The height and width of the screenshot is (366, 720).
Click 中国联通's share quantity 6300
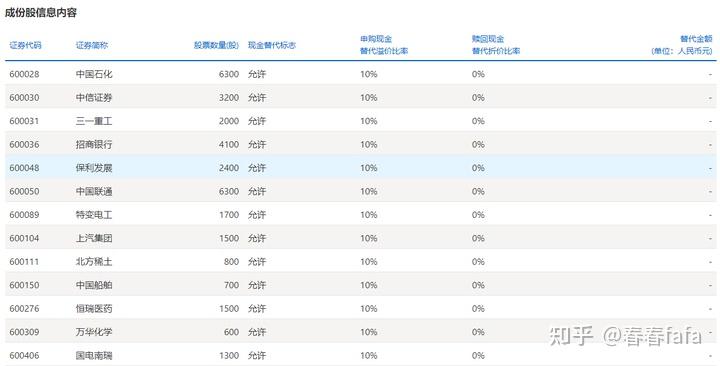pos(229,191)
